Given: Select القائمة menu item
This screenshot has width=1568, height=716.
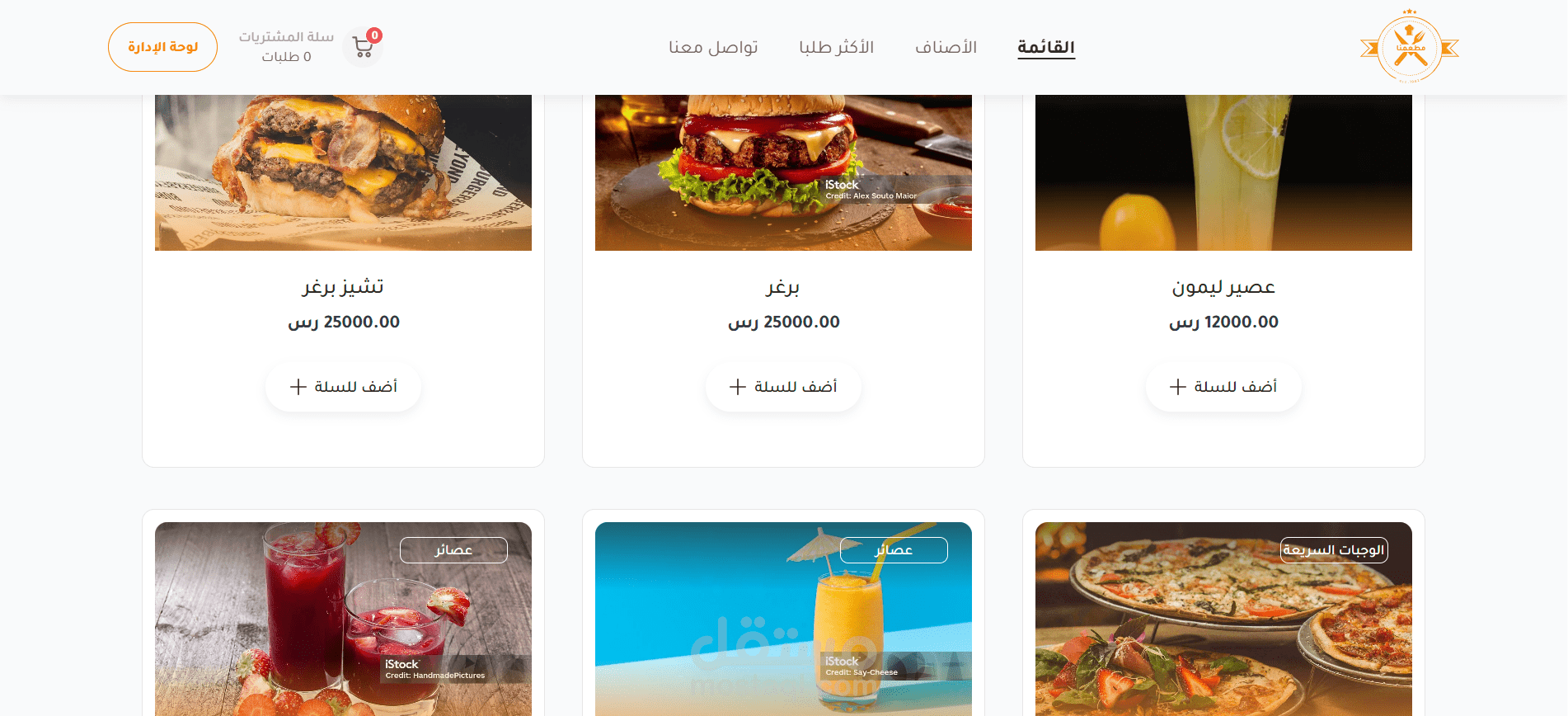Looking at the screenshot, I should click(x=1046, y=47).
